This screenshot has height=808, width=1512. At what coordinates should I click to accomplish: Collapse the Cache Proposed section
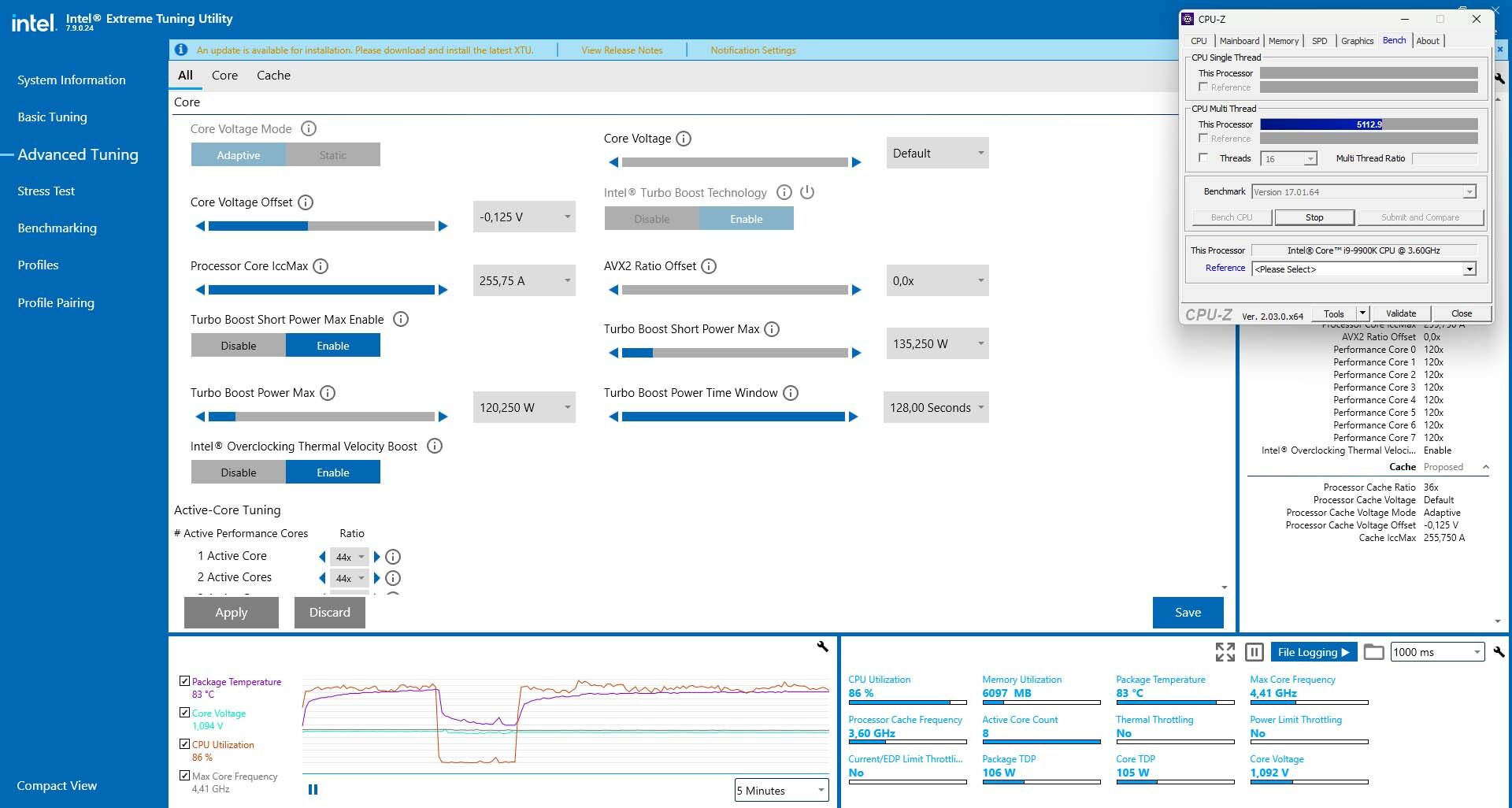pyautogui.click(x=1486, y=467)
